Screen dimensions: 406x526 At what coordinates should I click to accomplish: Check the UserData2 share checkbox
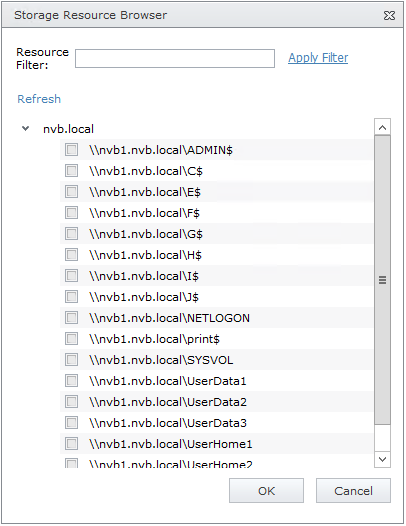pos(71,402)
